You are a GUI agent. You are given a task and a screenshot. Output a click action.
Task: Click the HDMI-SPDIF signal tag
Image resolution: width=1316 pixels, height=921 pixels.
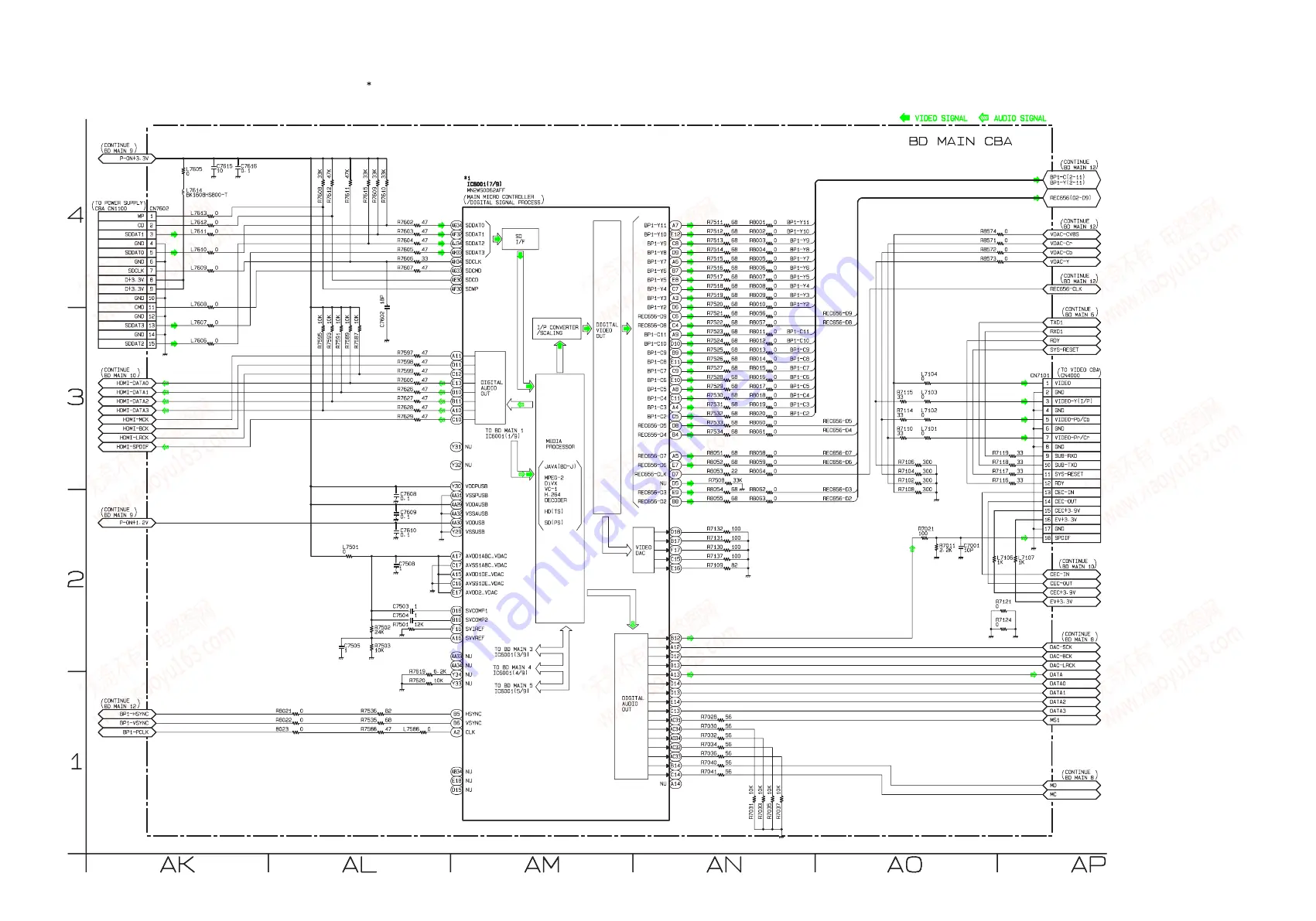point(128,447)
